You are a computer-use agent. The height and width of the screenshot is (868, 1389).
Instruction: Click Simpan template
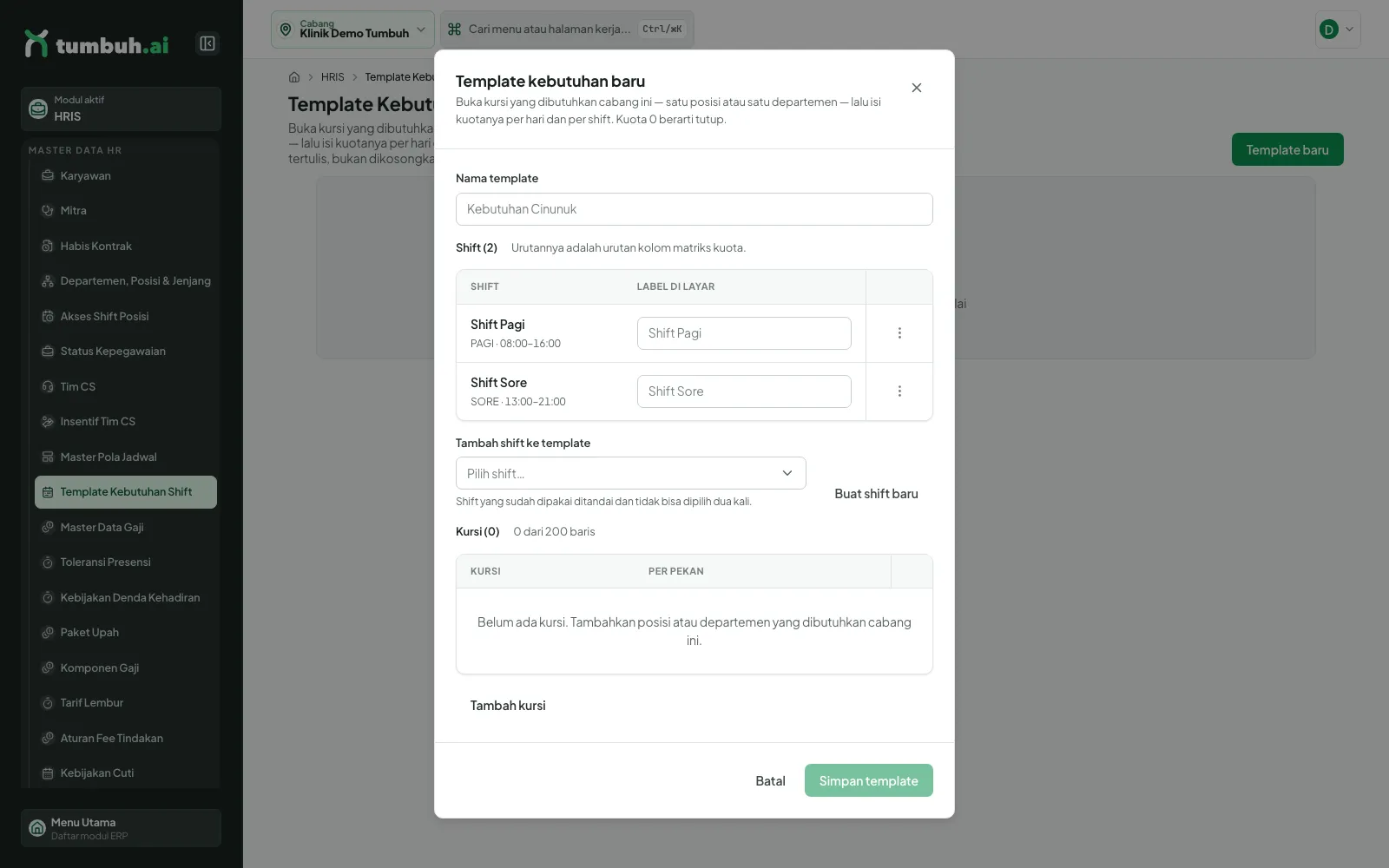[868, 781]
